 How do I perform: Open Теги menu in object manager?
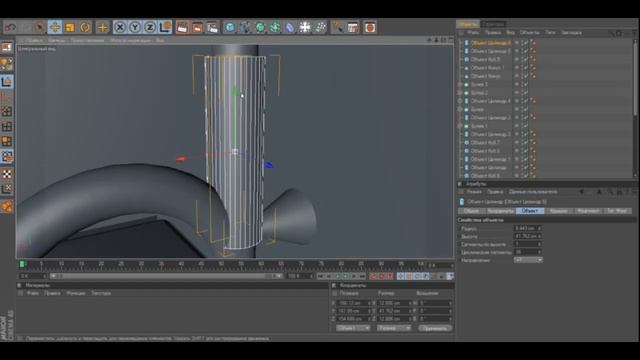pos(550,33)
